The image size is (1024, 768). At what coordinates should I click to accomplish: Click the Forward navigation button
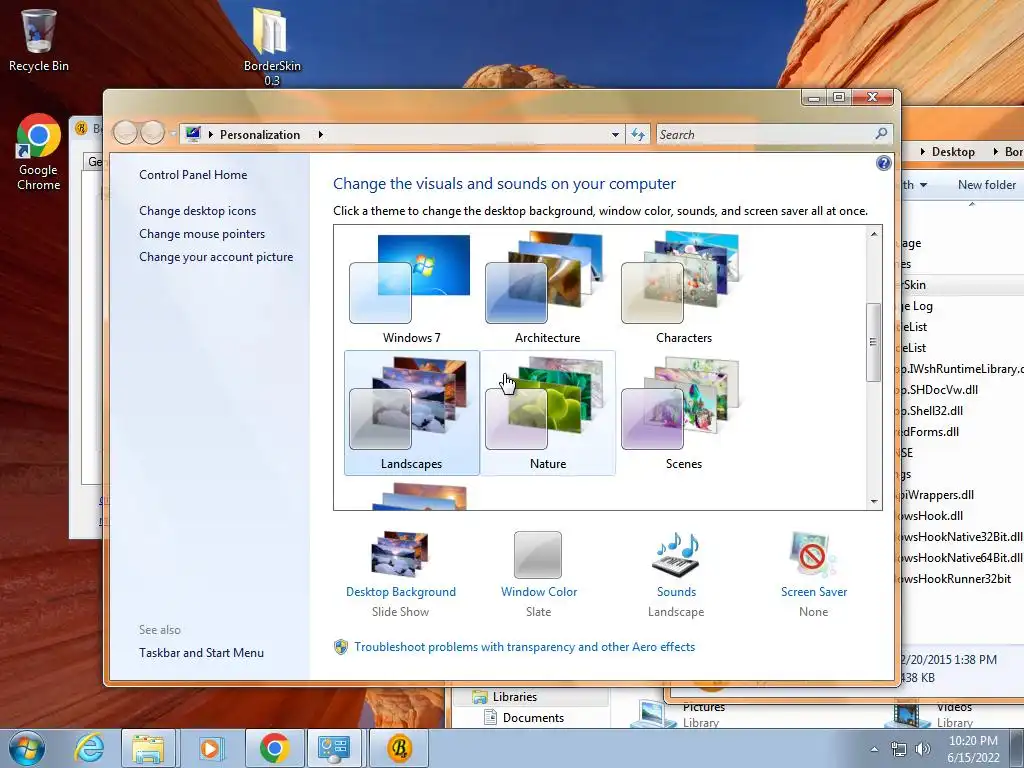pyautogui.click(x=152, y=133)
